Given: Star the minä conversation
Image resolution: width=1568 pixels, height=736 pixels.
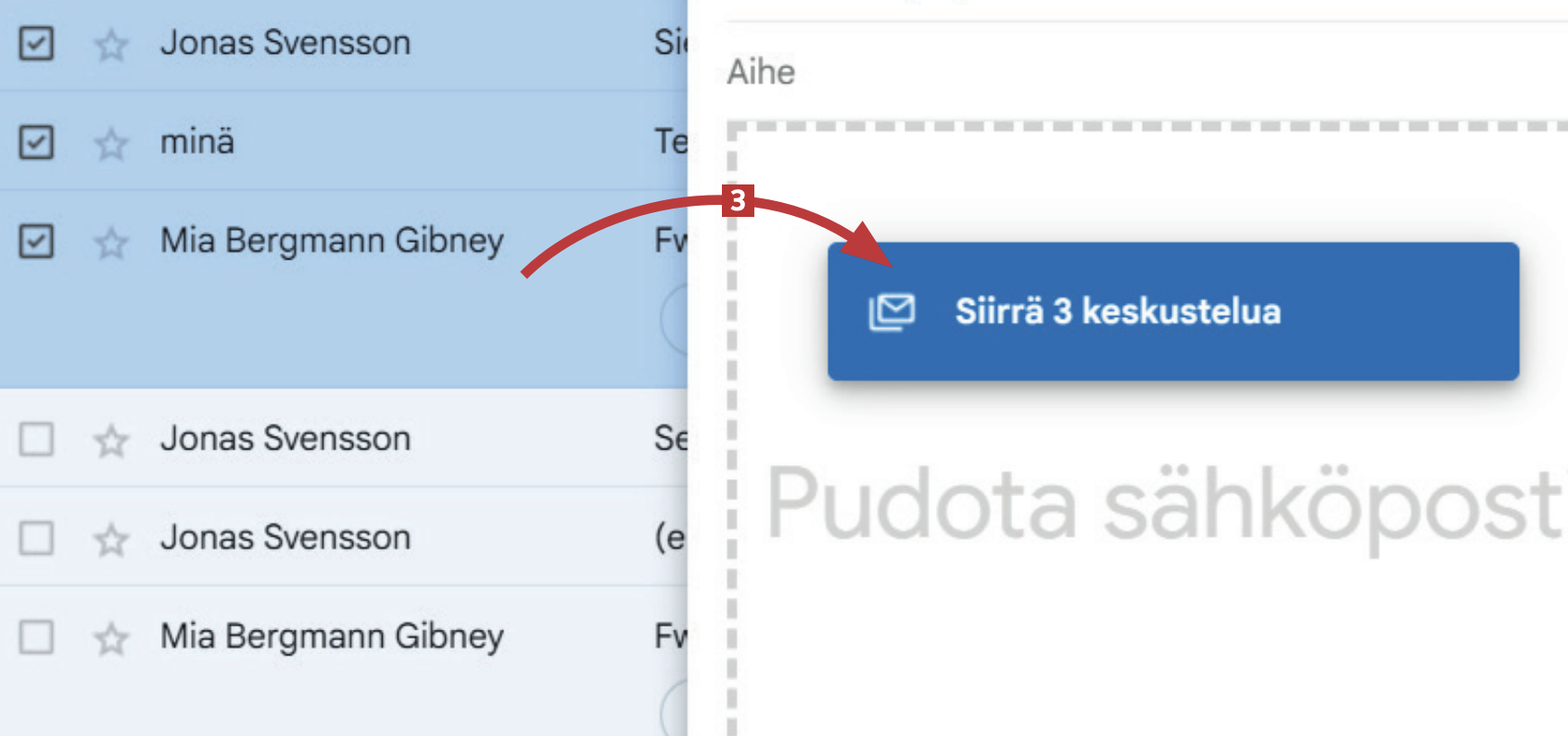Looking at the screenshot, I should pos(111,144).
